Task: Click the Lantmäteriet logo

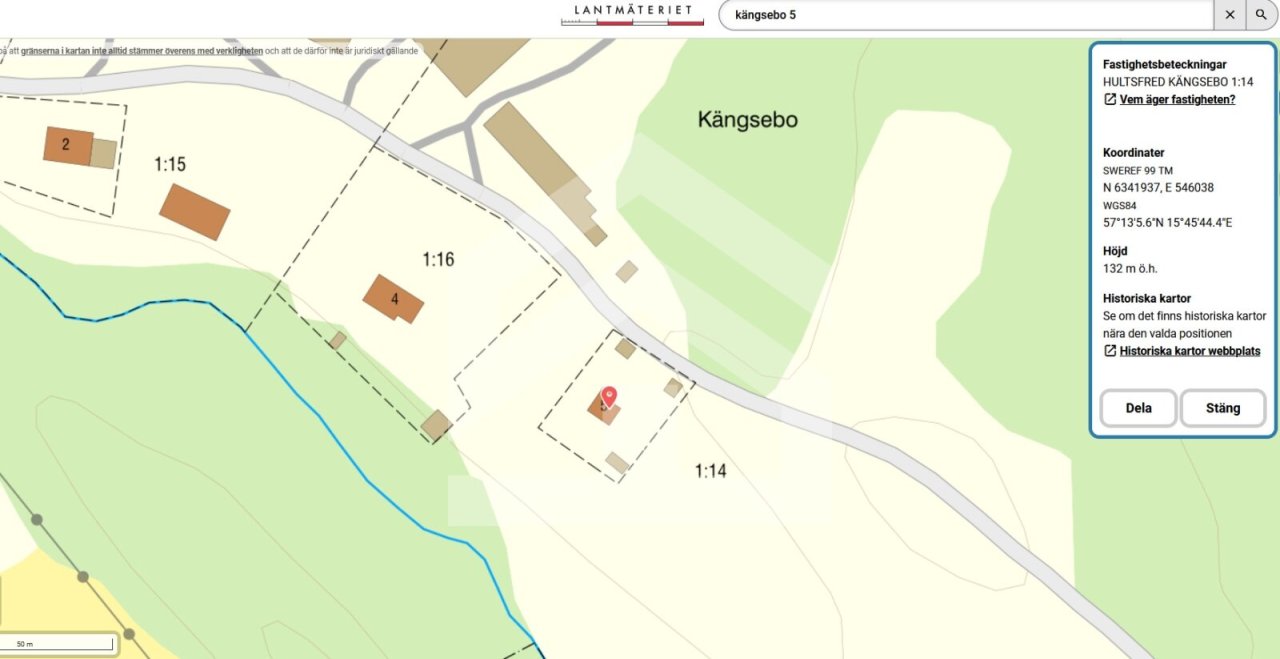Action: coord(632,14)
